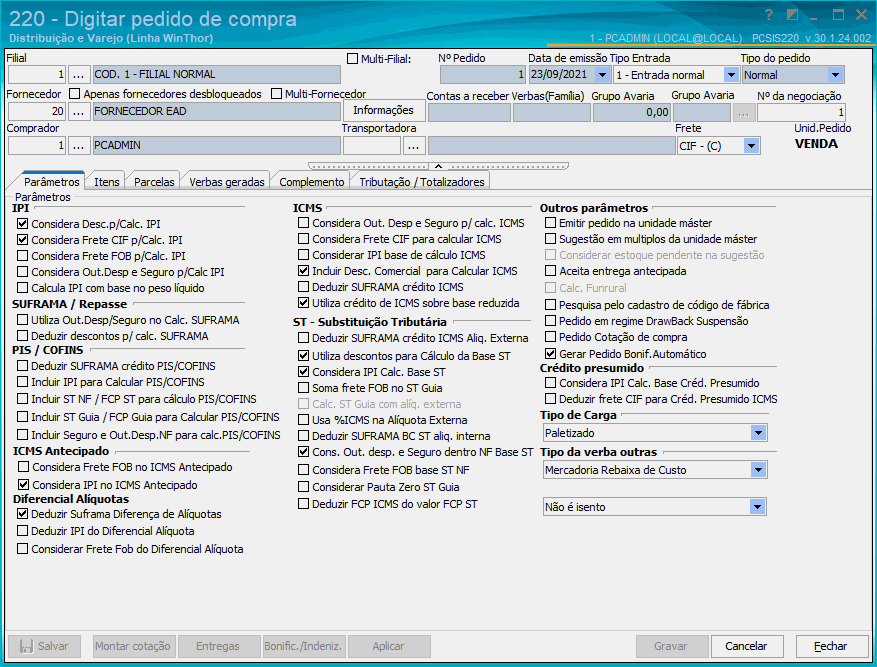The height and width of the screenshot is (667, 877).
Task: Enable Incluir IPI para Calcular PIS/COFINS
Action: [x=22, y=382]
